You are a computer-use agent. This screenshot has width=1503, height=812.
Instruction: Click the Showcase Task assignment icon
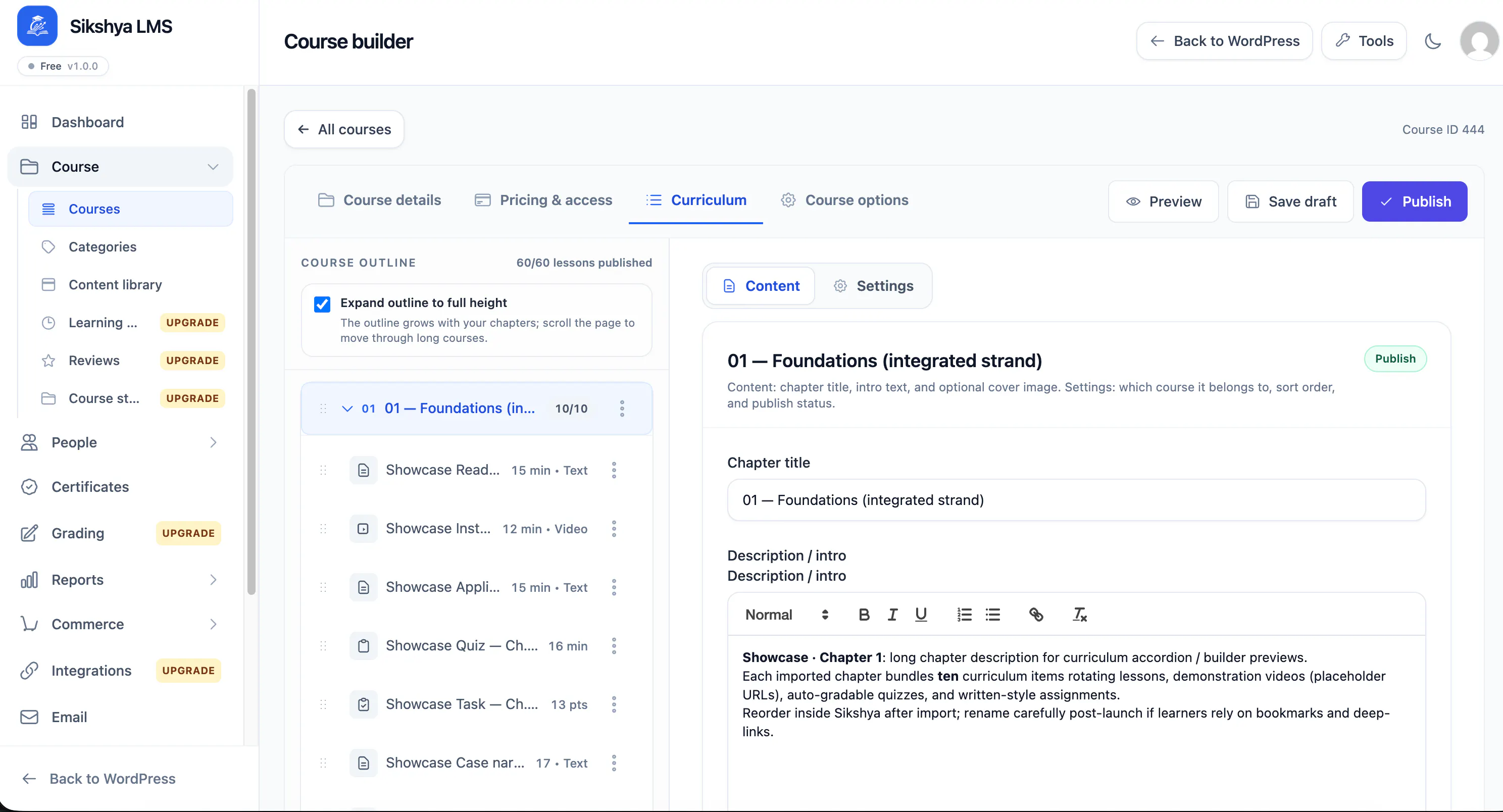coord(363,704)
